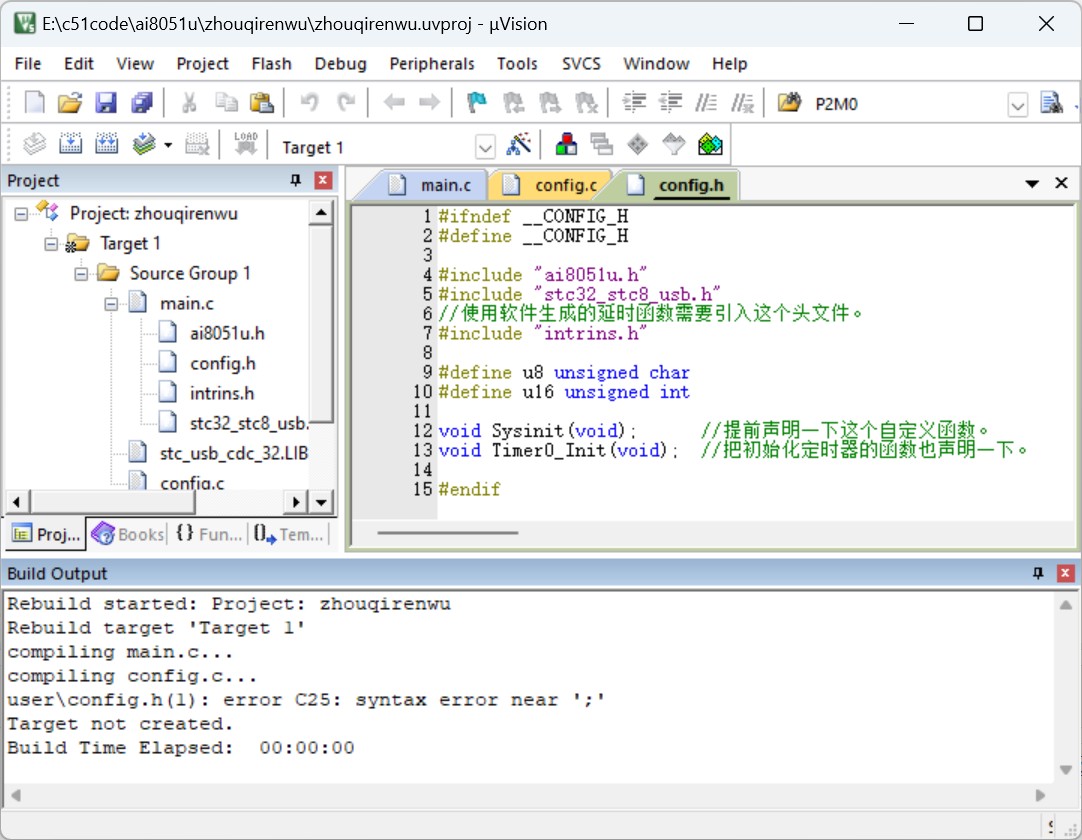The image size is (1082, 840).
Task: Open the Pack Installer icon
Action: (x=710, y=144)
